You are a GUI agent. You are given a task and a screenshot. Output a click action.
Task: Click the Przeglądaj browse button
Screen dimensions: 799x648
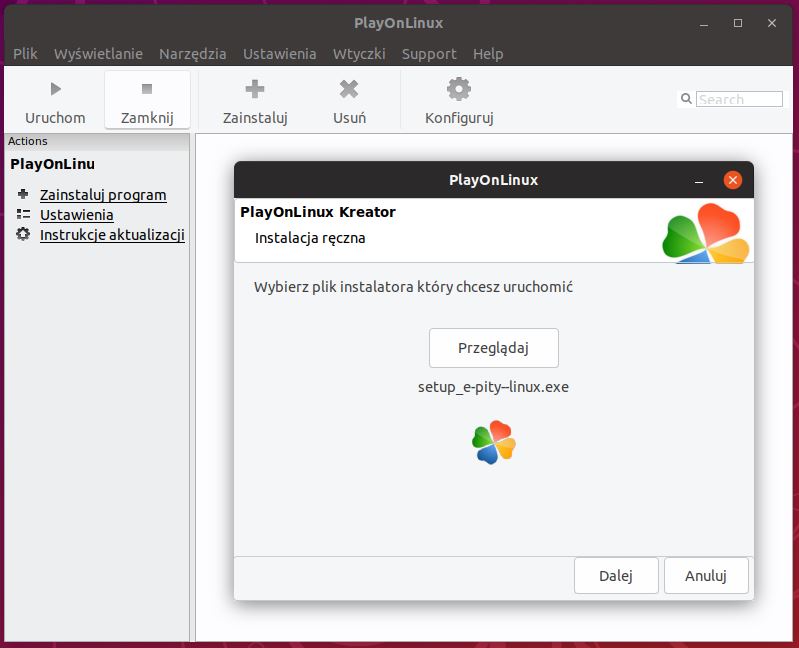(x=493, y=348)
